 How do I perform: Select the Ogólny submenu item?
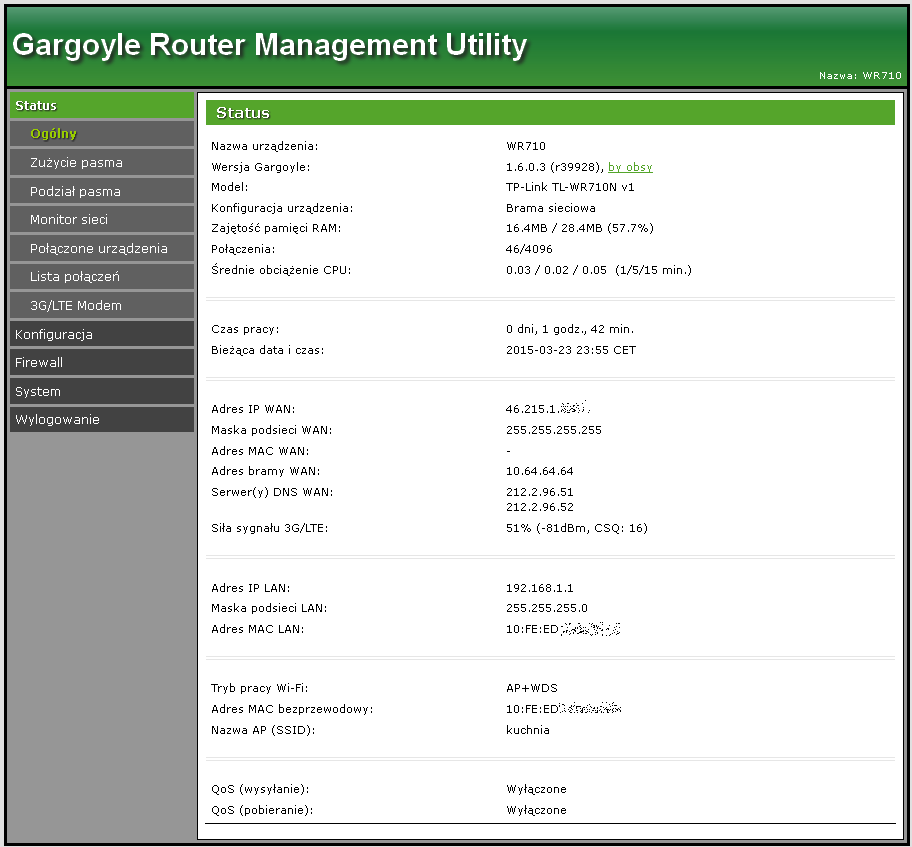click(x=53, y=134)
